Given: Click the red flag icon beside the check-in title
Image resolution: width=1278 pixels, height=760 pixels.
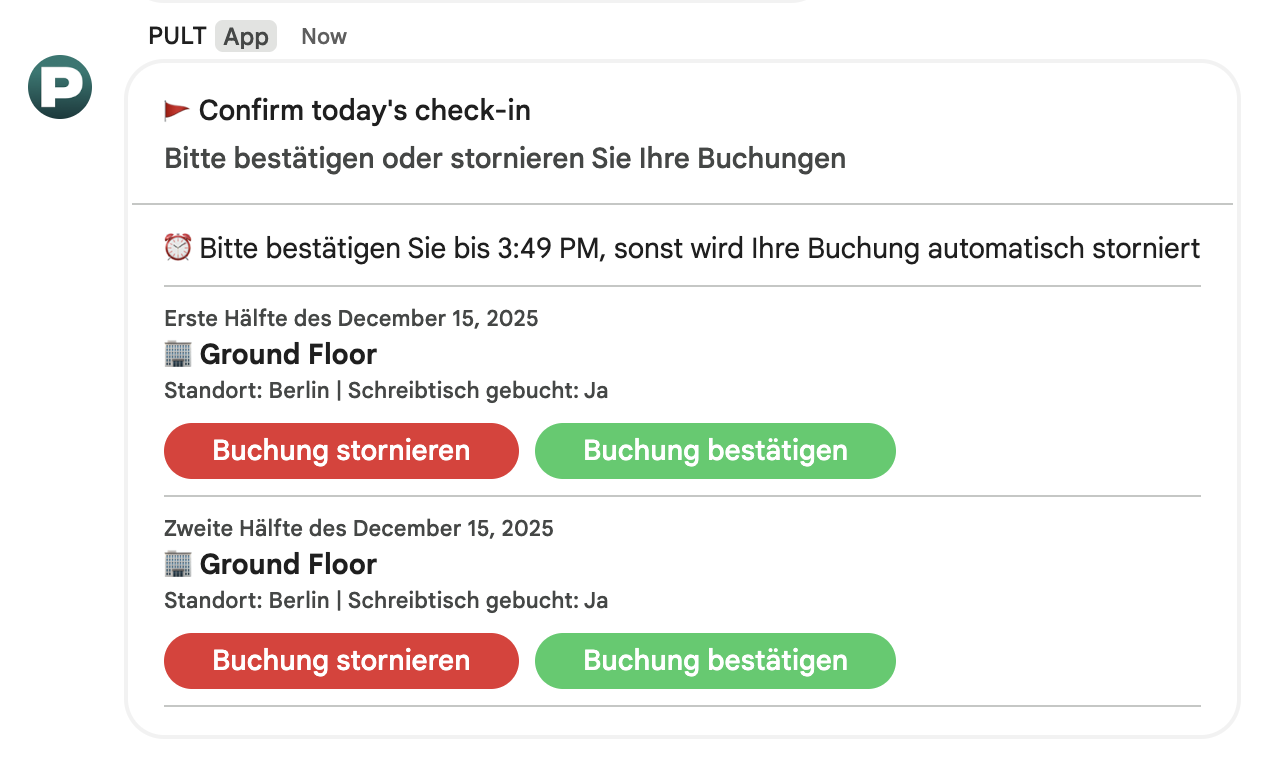Looking at the screenshot, I should click(177, 111).
